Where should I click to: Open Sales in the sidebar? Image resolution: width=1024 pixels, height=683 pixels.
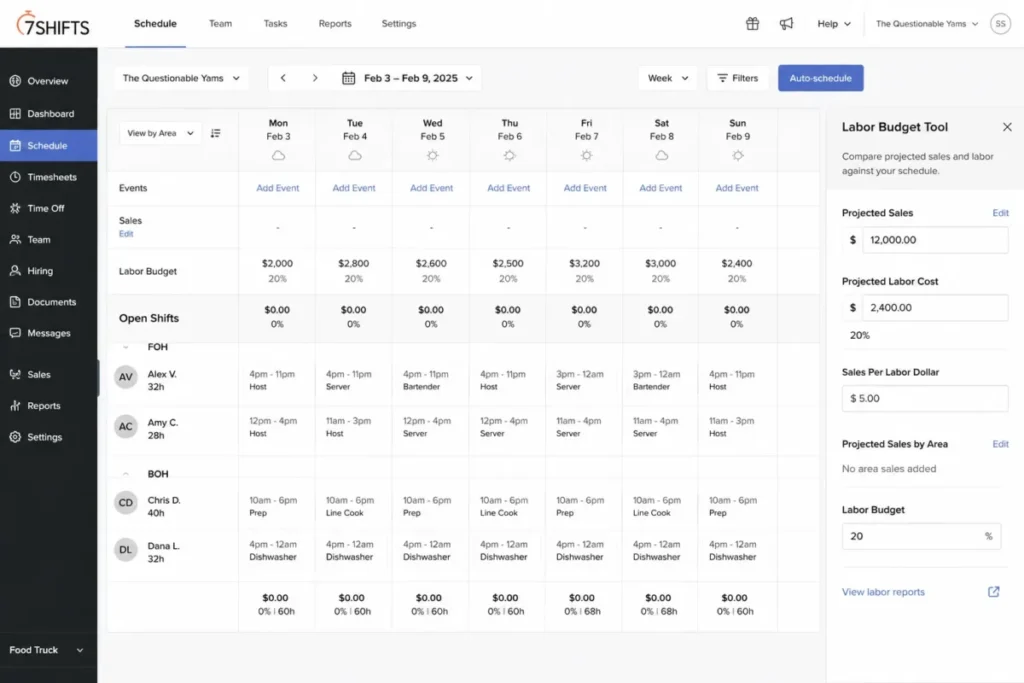[x=48, y=374]
